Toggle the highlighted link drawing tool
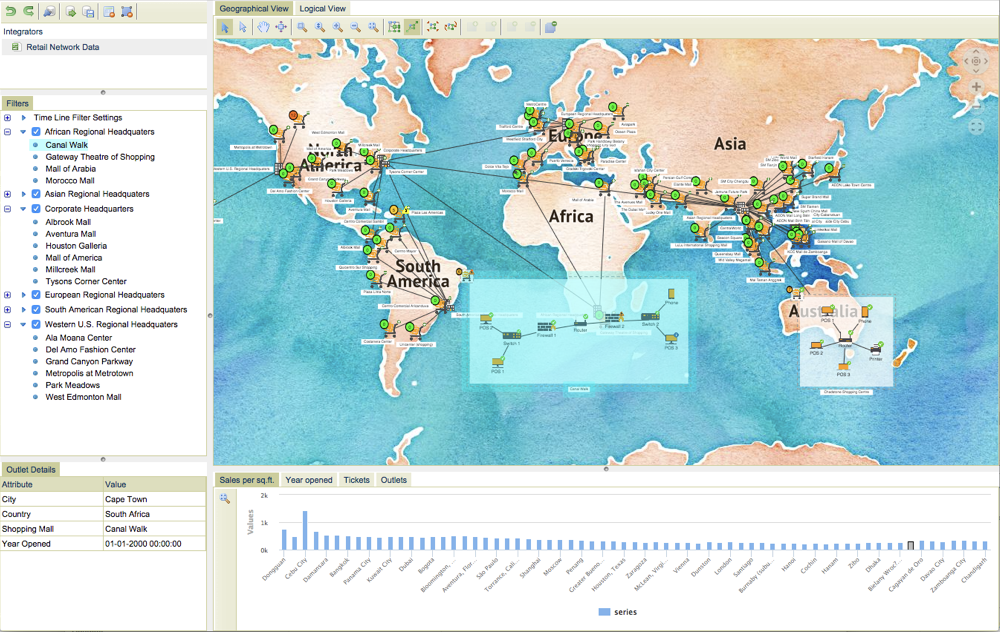 tap(412, 27)
